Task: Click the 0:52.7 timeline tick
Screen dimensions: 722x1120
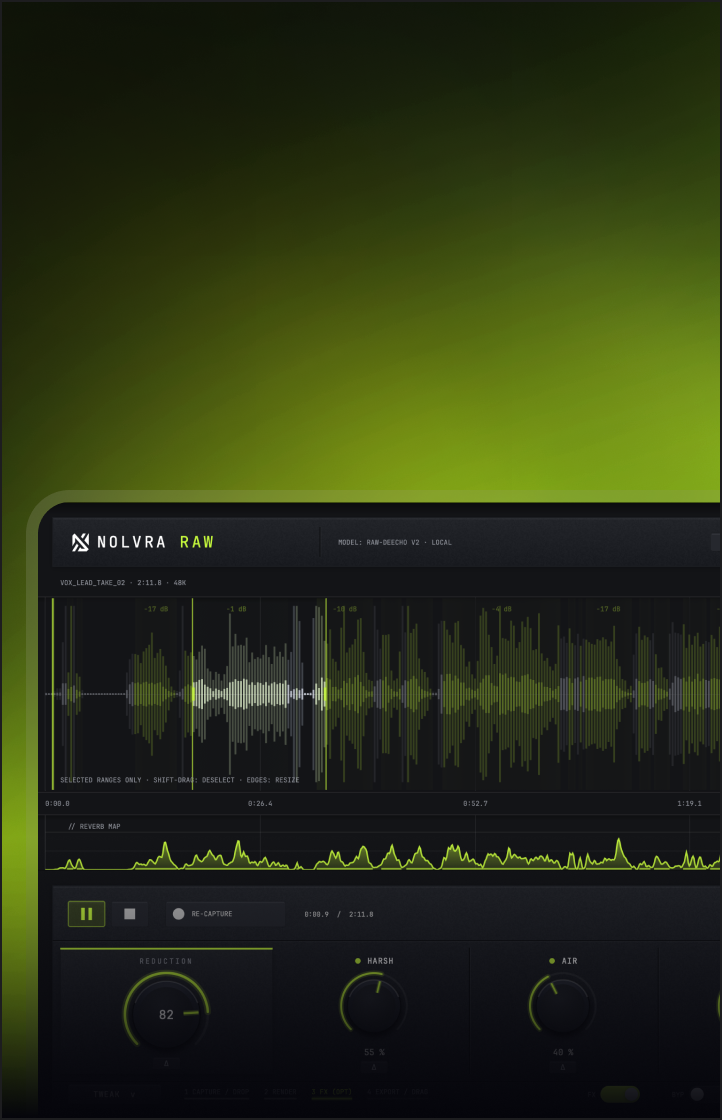Action: (x=475, y=804)
